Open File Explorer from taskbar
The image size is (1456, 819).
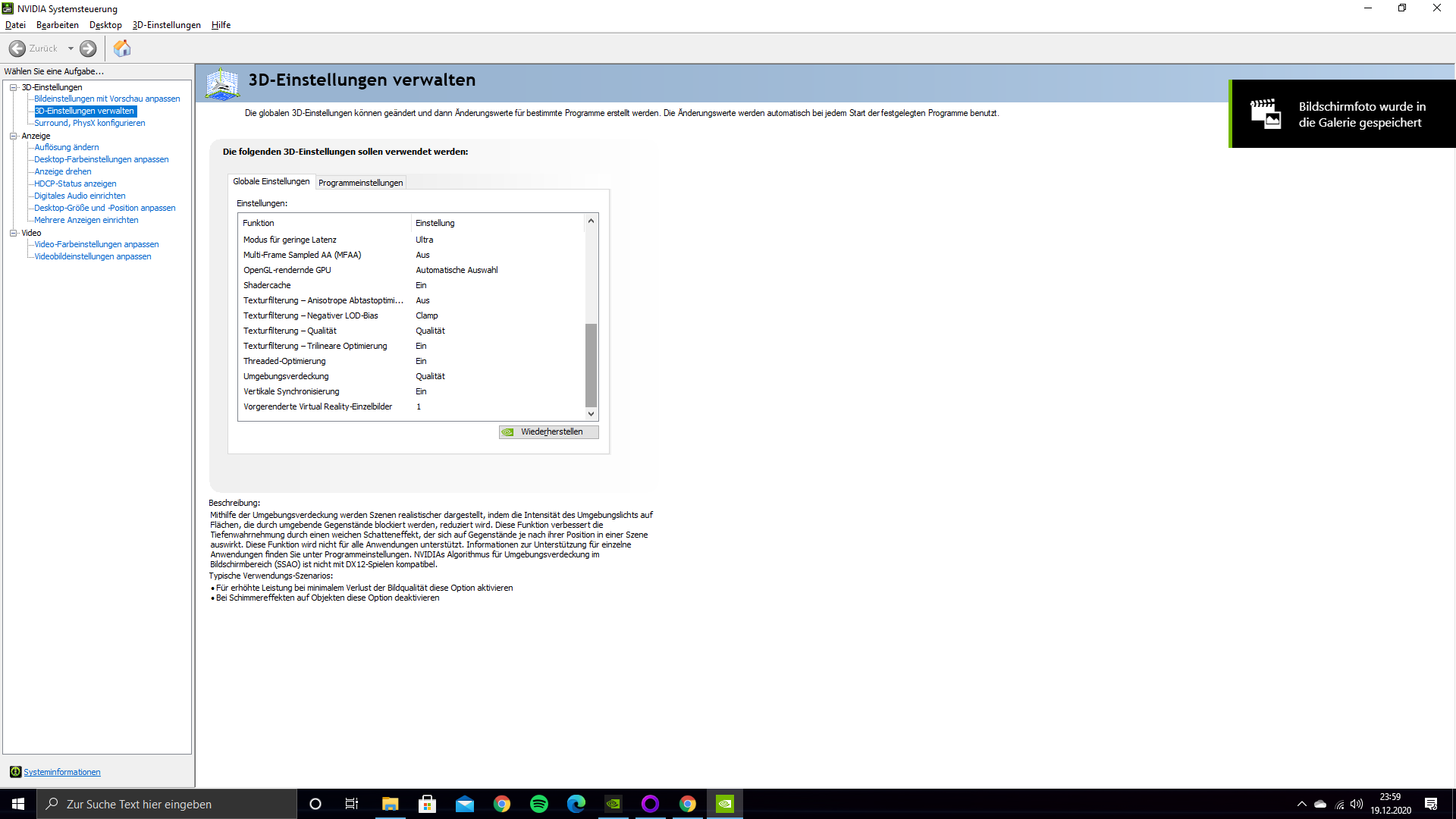pyautogui.click(x=390, y=804)
